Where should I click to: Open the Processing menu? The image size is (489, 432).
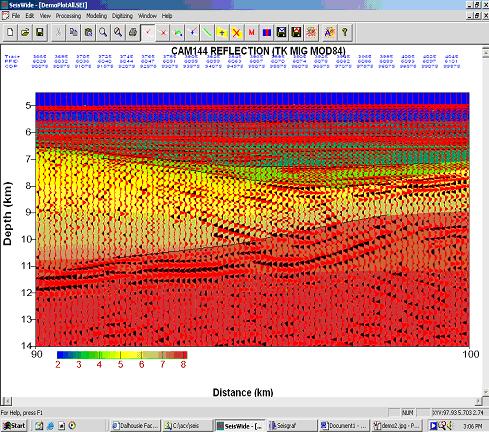click(68, 16)
